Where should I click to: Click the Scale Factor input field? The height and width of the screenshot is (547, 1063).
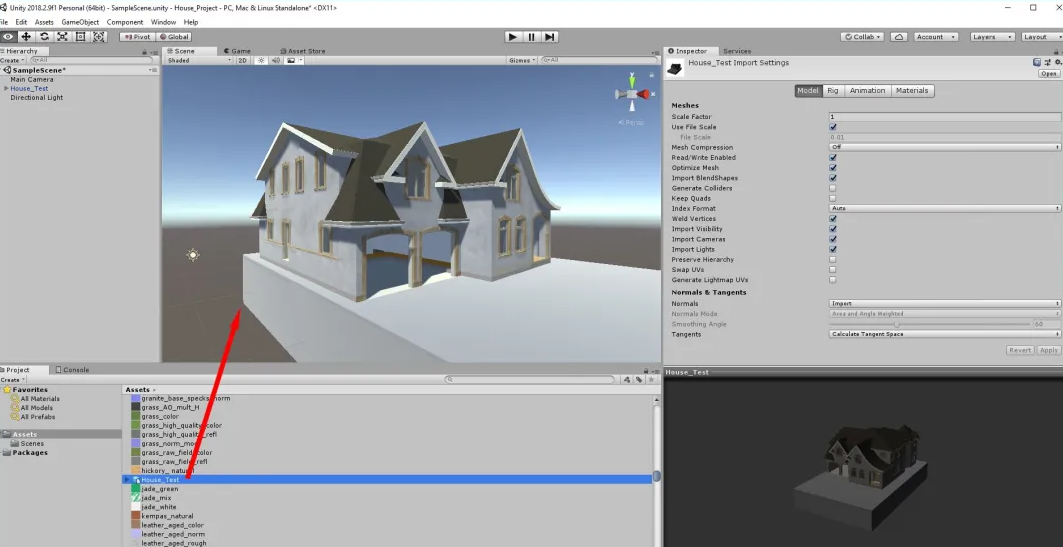point(944,117)
